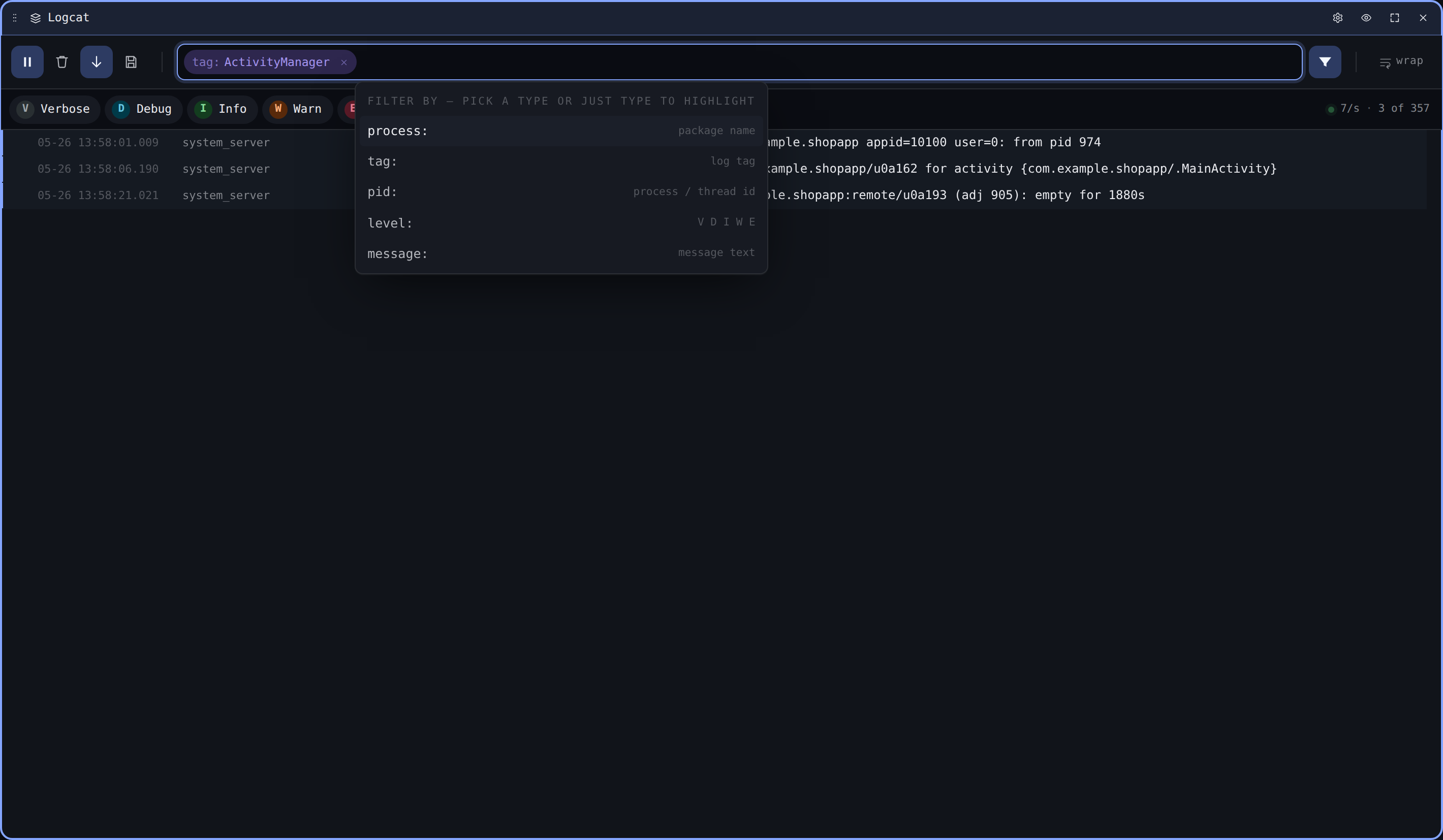Select log row at 13:58:21.021
Image resolution: width=1443 pixels, height=840 pixels.
click(714, 195)
